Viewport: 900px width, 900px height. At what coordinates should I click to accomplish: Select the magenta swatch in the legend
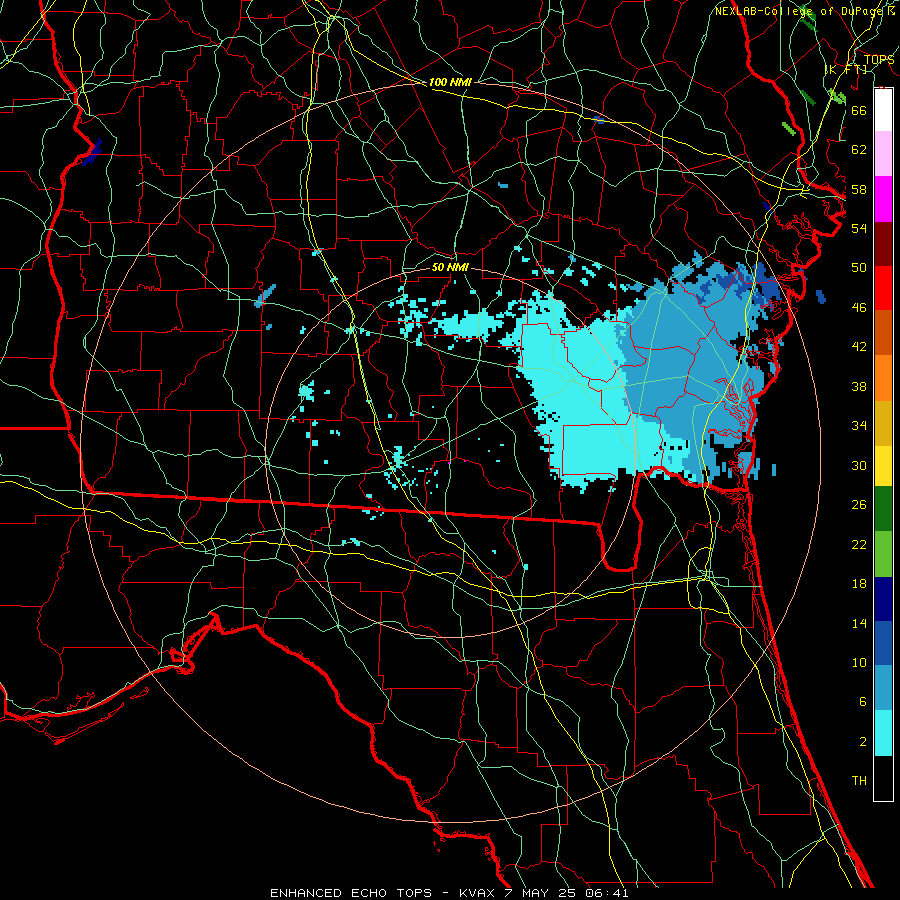pyautogui.click(x=883, y=199)
